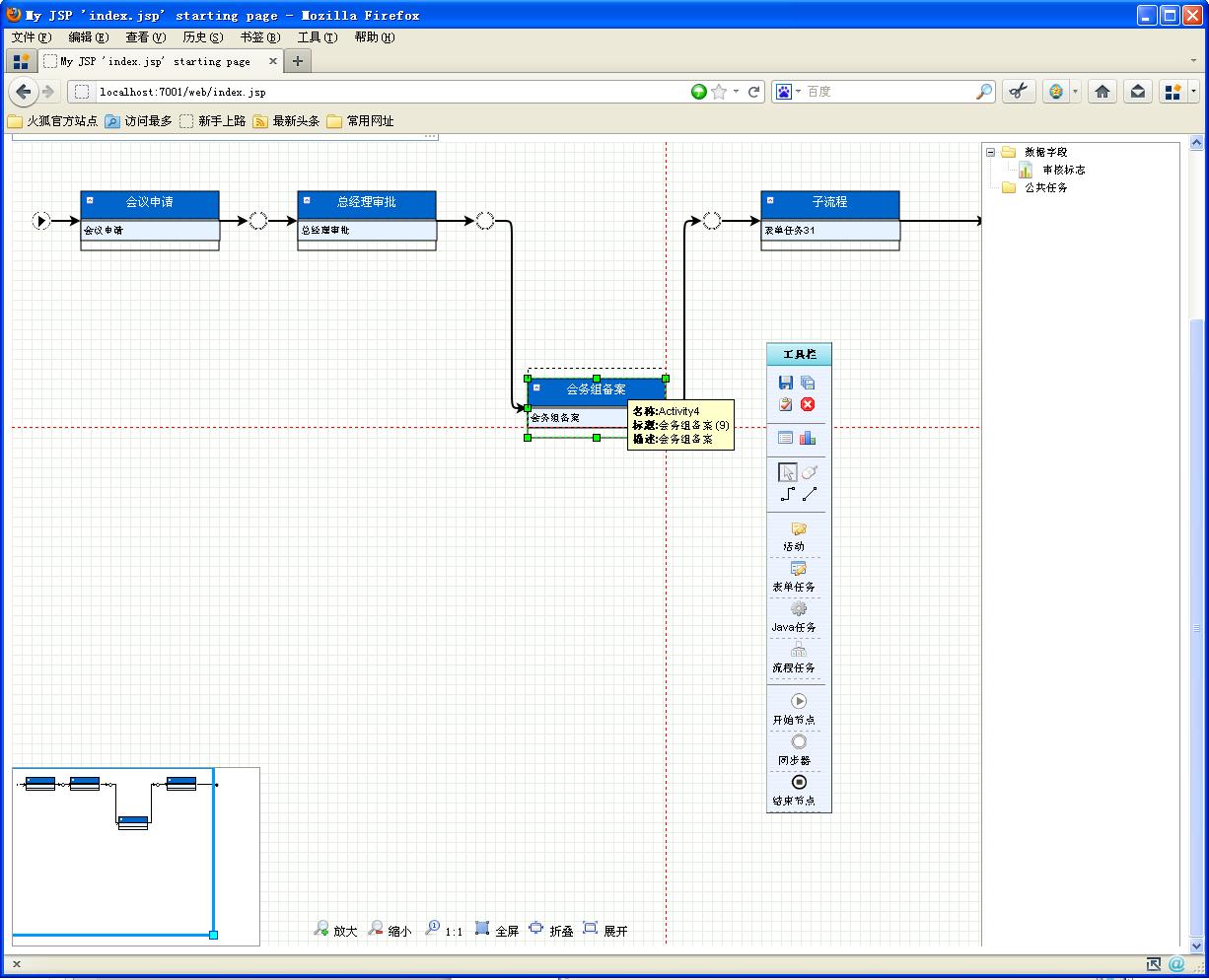Activate the arrow pointer selection mode
Screen dimensions: 1209x980
click(787, 472)
